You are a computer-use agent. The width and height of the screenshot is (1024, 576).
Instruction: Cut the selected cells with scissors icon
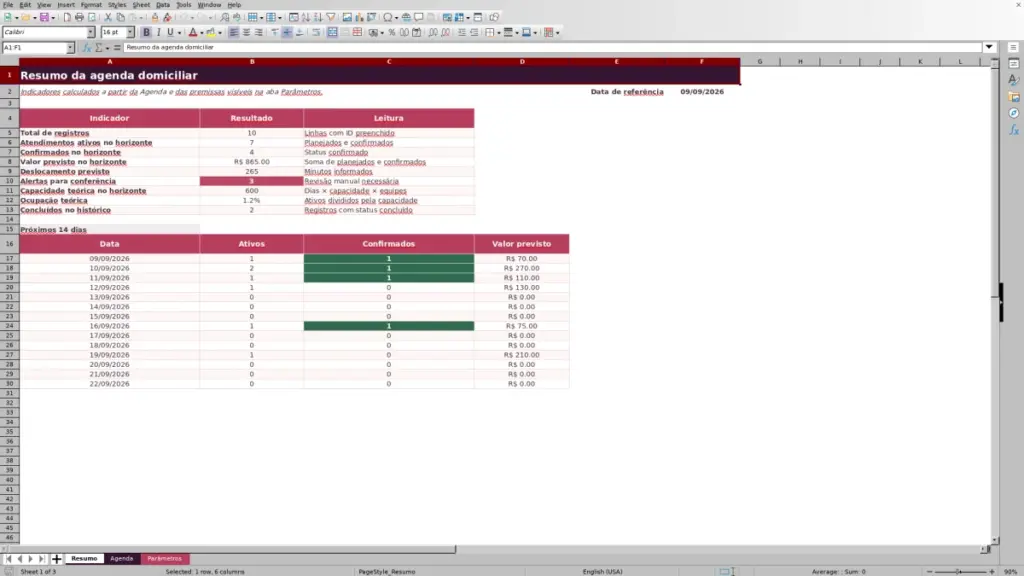tap(108, 18)
